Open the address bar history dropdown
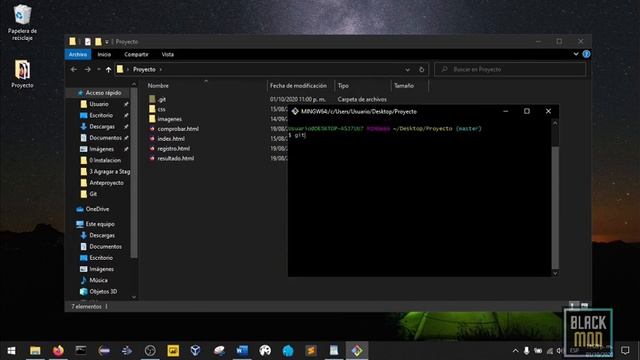 407,70
